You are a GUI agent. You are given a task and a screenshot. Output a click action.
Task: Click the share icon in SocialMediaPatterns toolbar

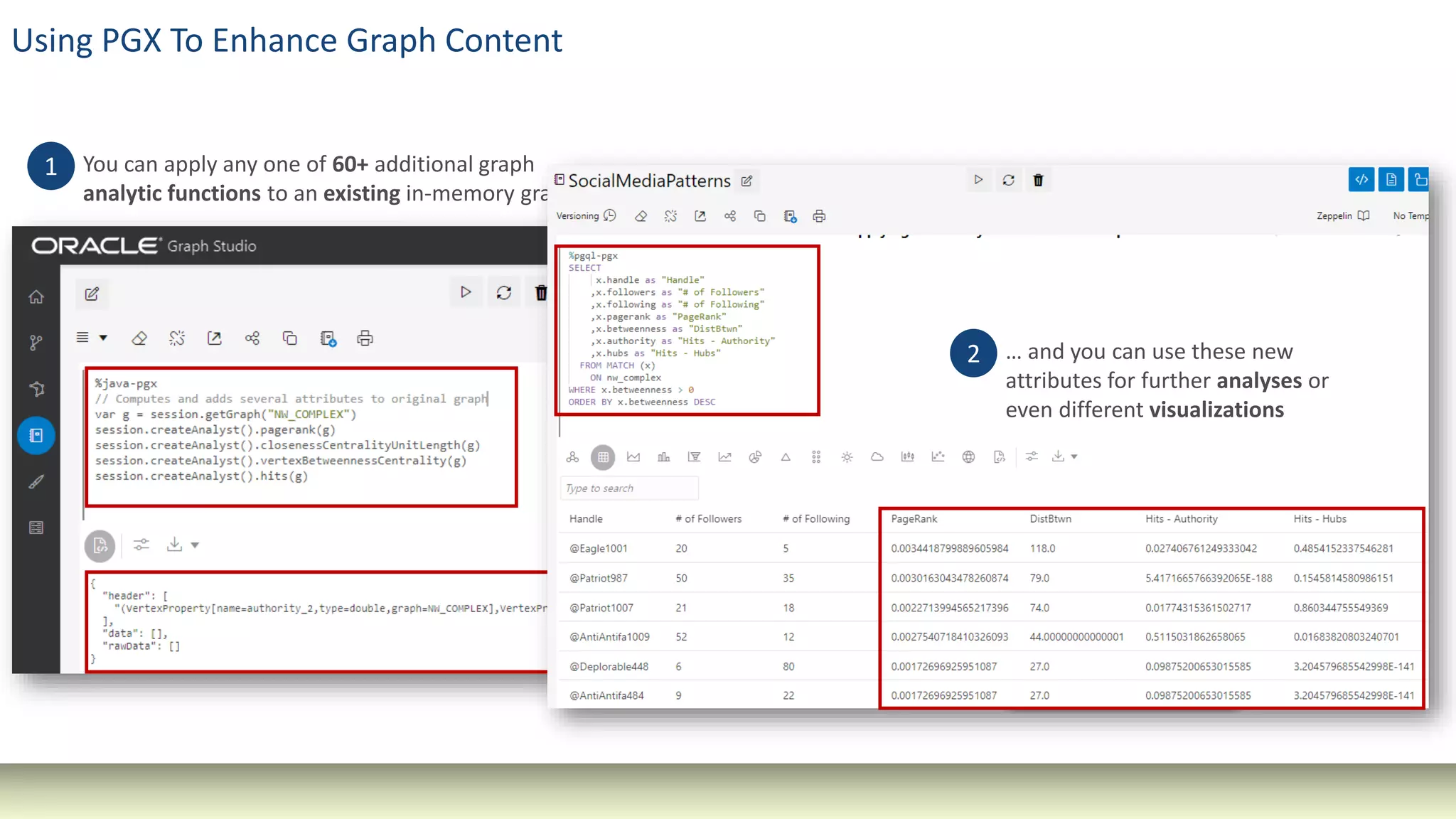click(x=730, y=216)
